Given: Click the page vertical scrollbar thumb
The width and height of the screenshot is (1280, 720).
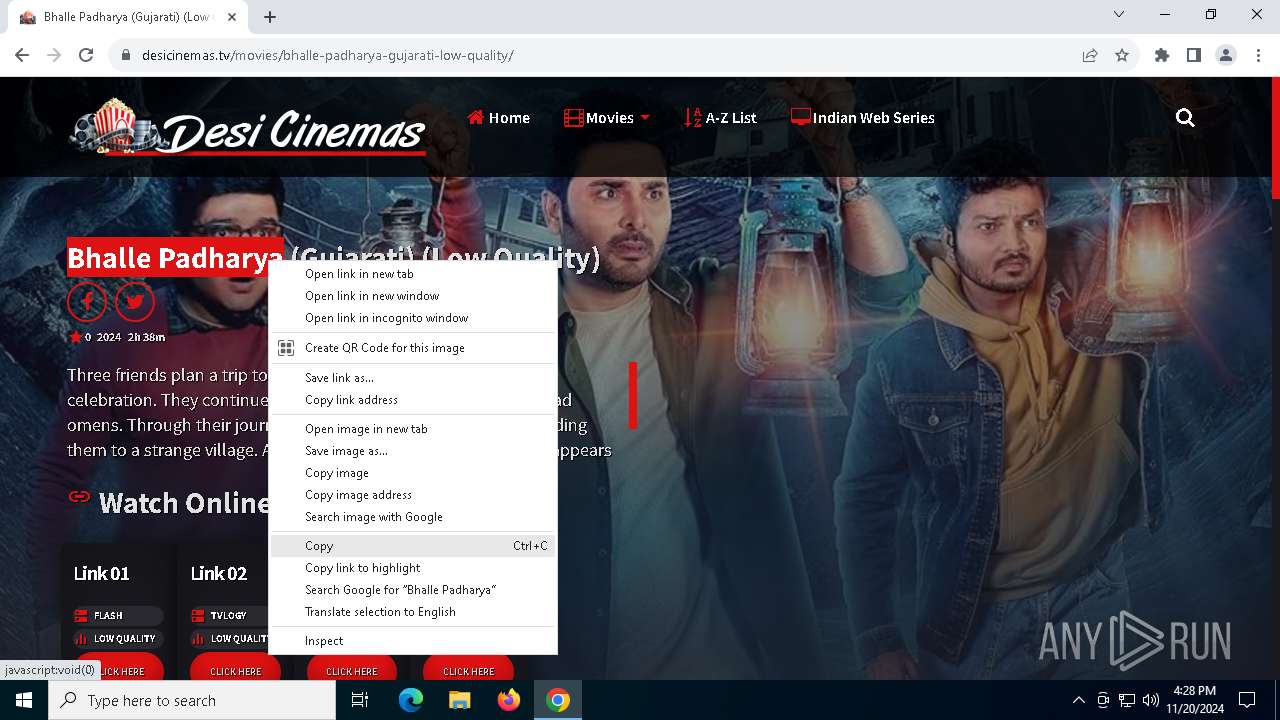Looking at the screenshot, I should click(1275, 138).
